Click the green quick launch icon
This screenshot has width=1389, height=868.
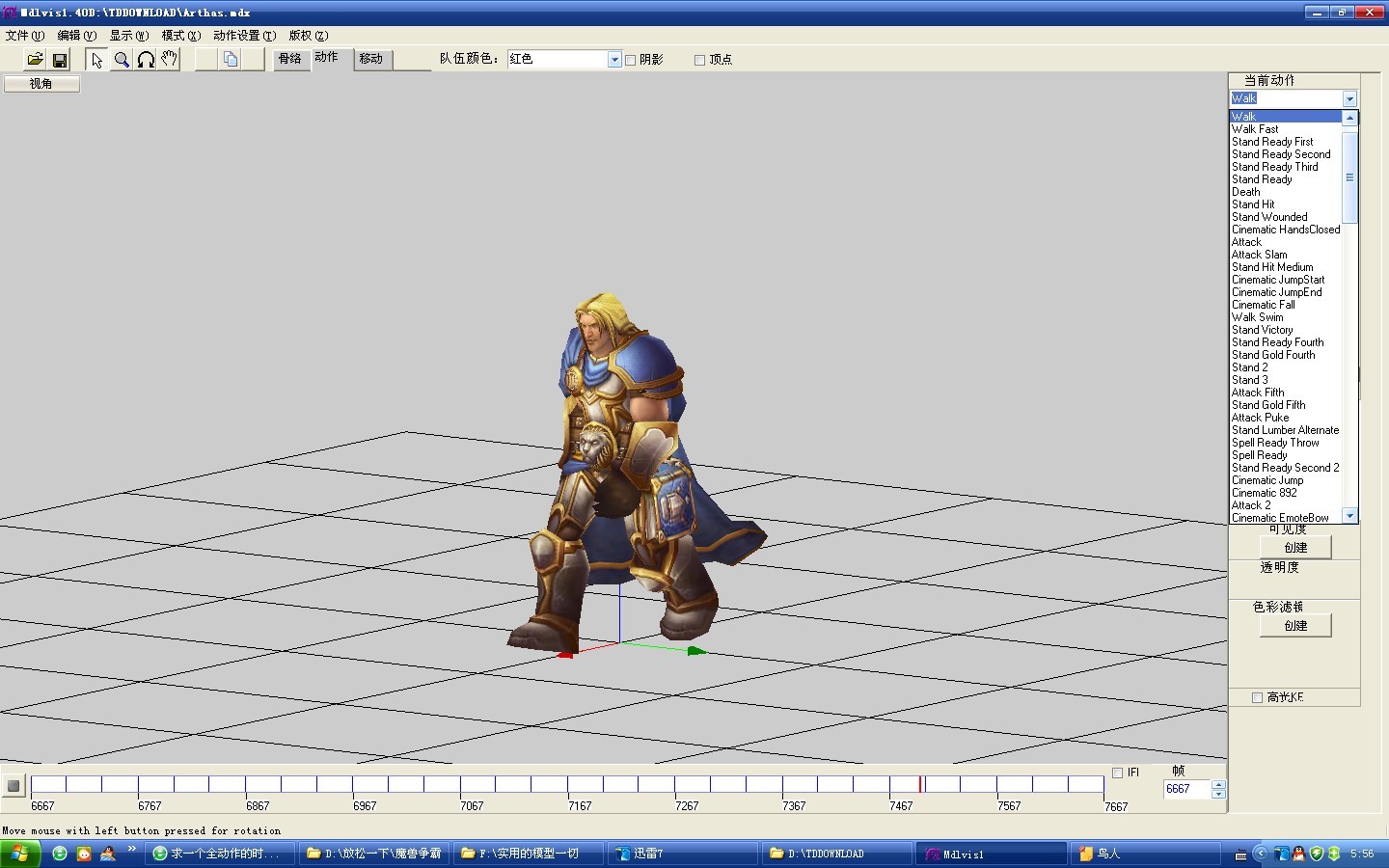tap(60, 854)
